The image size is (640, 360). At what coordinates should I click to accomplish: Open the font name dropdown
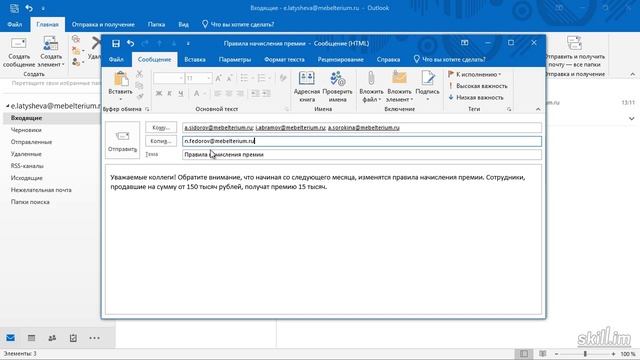point(181,78)
